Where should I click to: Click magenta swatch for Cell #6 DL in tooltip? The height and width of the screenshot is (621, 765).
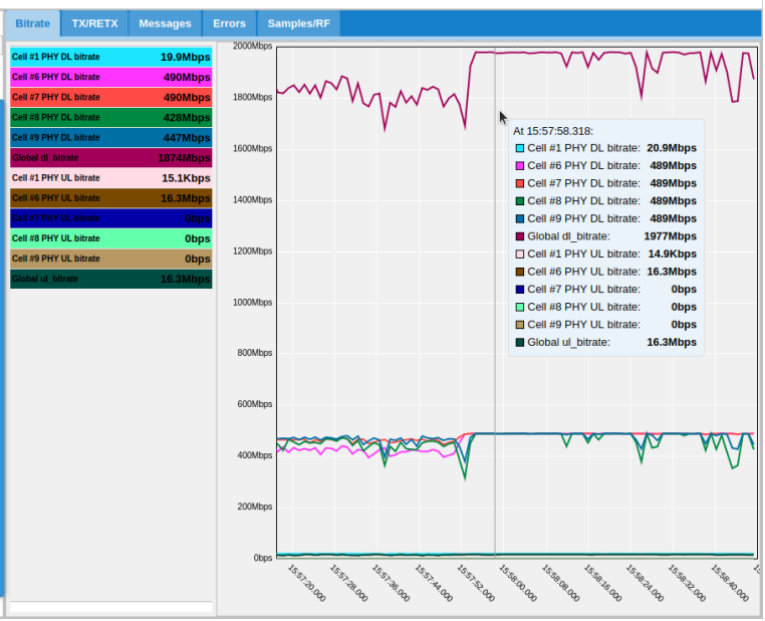pyautogui.click(x=520, y=166)
